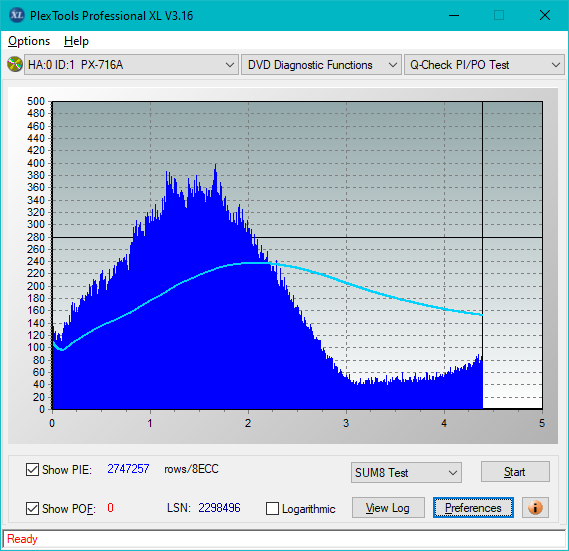The width and height of the screenshot is (569, 551).
Task: Expand the Q-Check PI/PO Test dropdown
Action: pyautogui.click(x=484, y=65)
